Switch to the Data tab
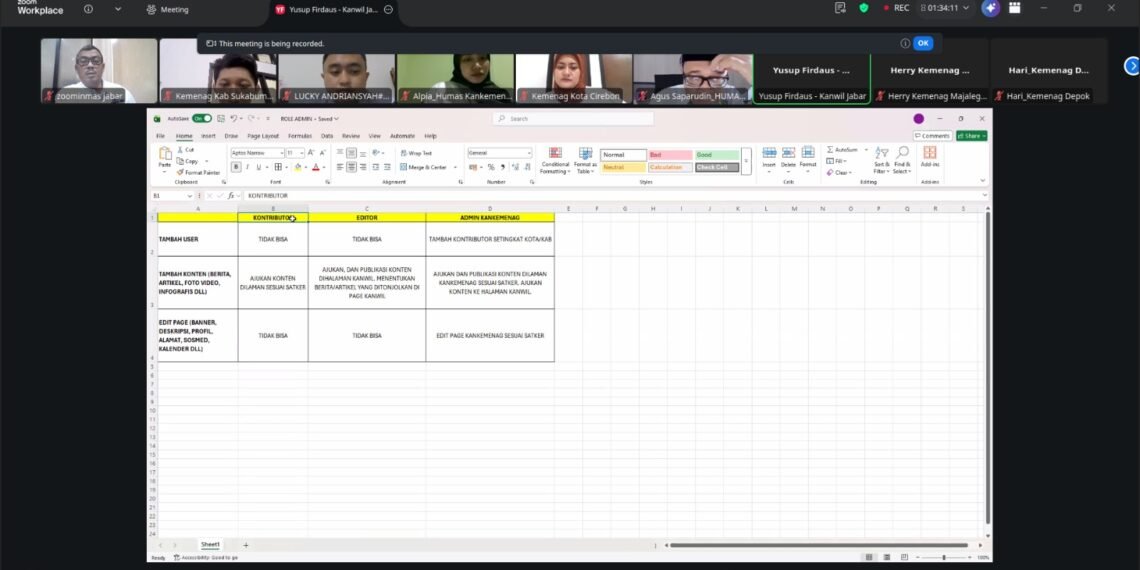Image resolution: width=1140 pixels, height=570 pixels. (x=327, y=136)
